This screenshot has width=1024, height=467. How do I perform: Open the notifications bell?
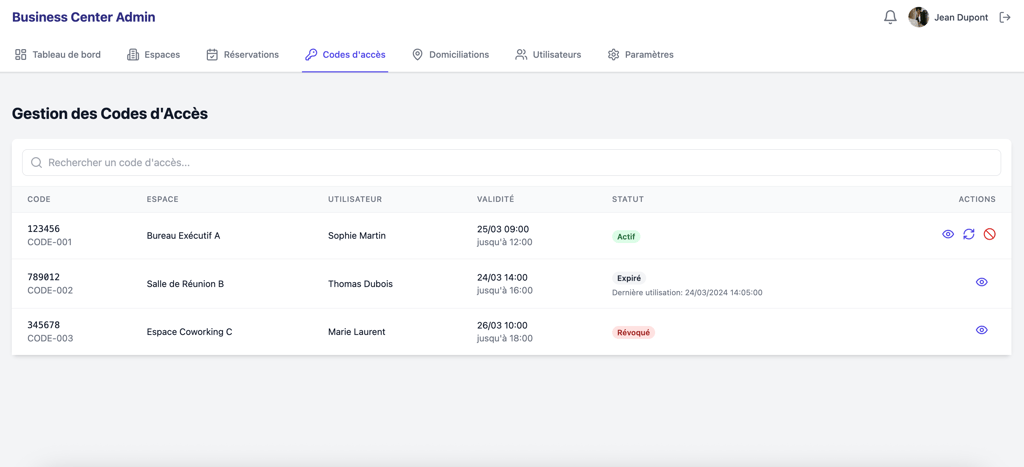pos(890,18)
